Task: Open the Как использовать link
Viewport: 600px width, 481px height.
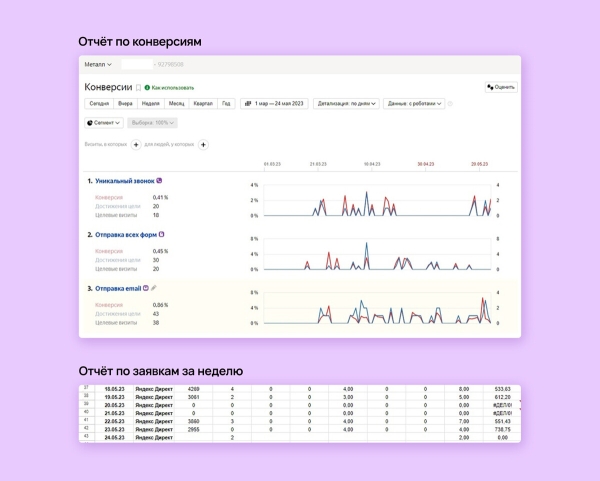Action: pyautogui.click(x=173, y=88)
